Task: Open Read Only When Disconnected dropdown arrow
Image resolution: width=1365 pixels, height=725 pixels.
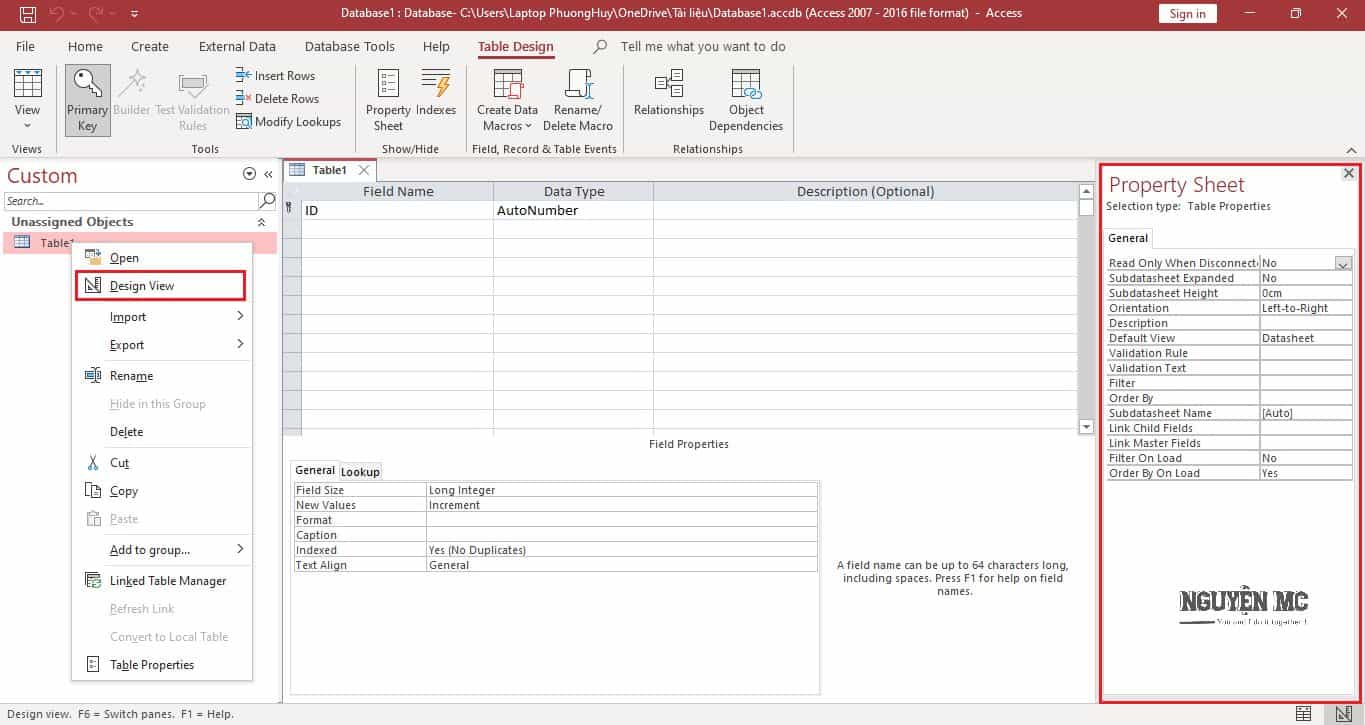Action: tap(1343, 263)
